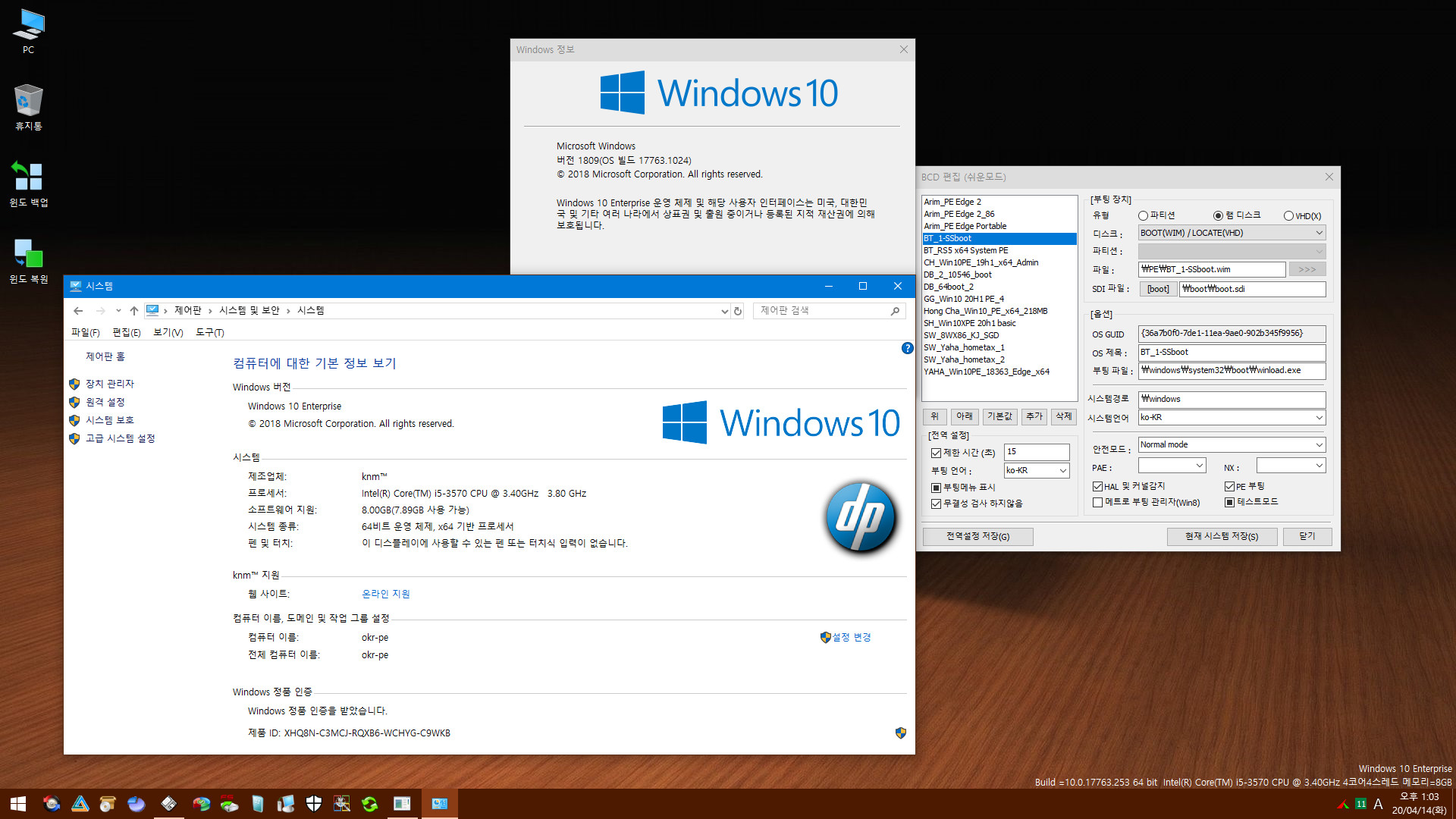Click the [boot] SDI file button
The height and width of the screenshot is (819, 1456).
[x=1158, y=290]
